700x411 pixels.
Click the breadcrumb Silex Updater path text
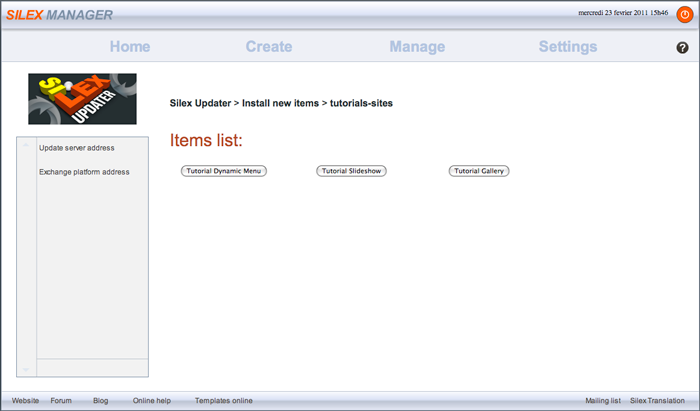coord(200,103)
